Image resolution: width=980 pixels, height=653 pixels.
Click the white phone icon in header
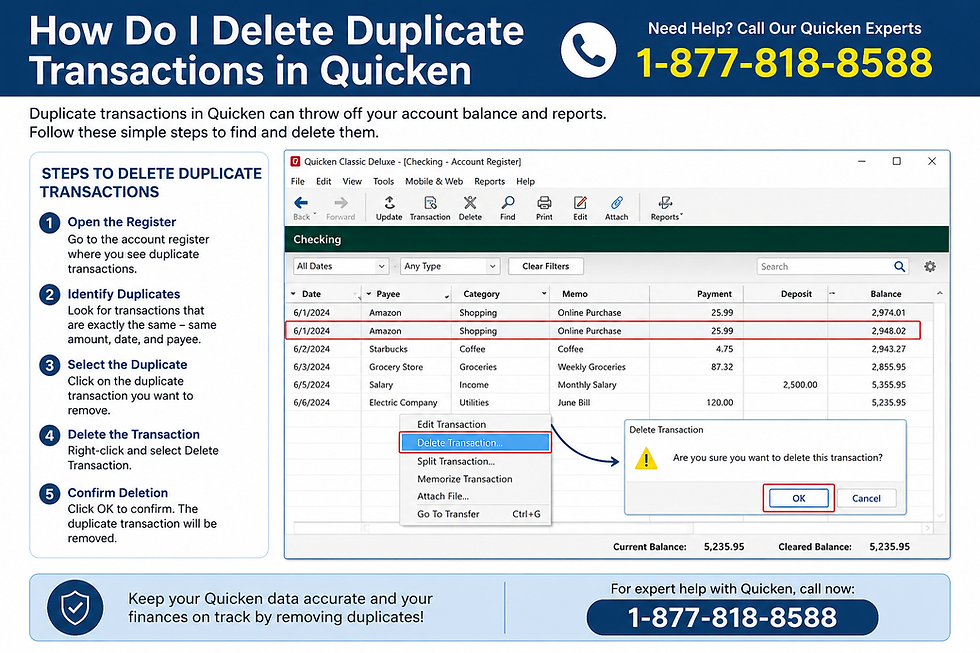click(588, 51)
